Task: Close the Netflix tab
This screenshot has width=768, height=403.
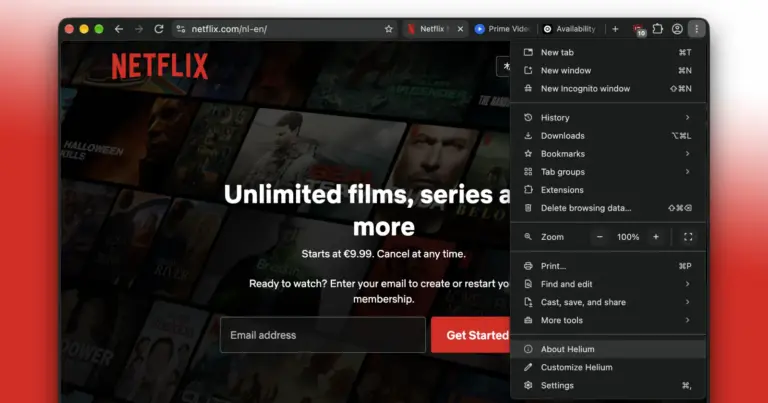Action: coord(460,29)
